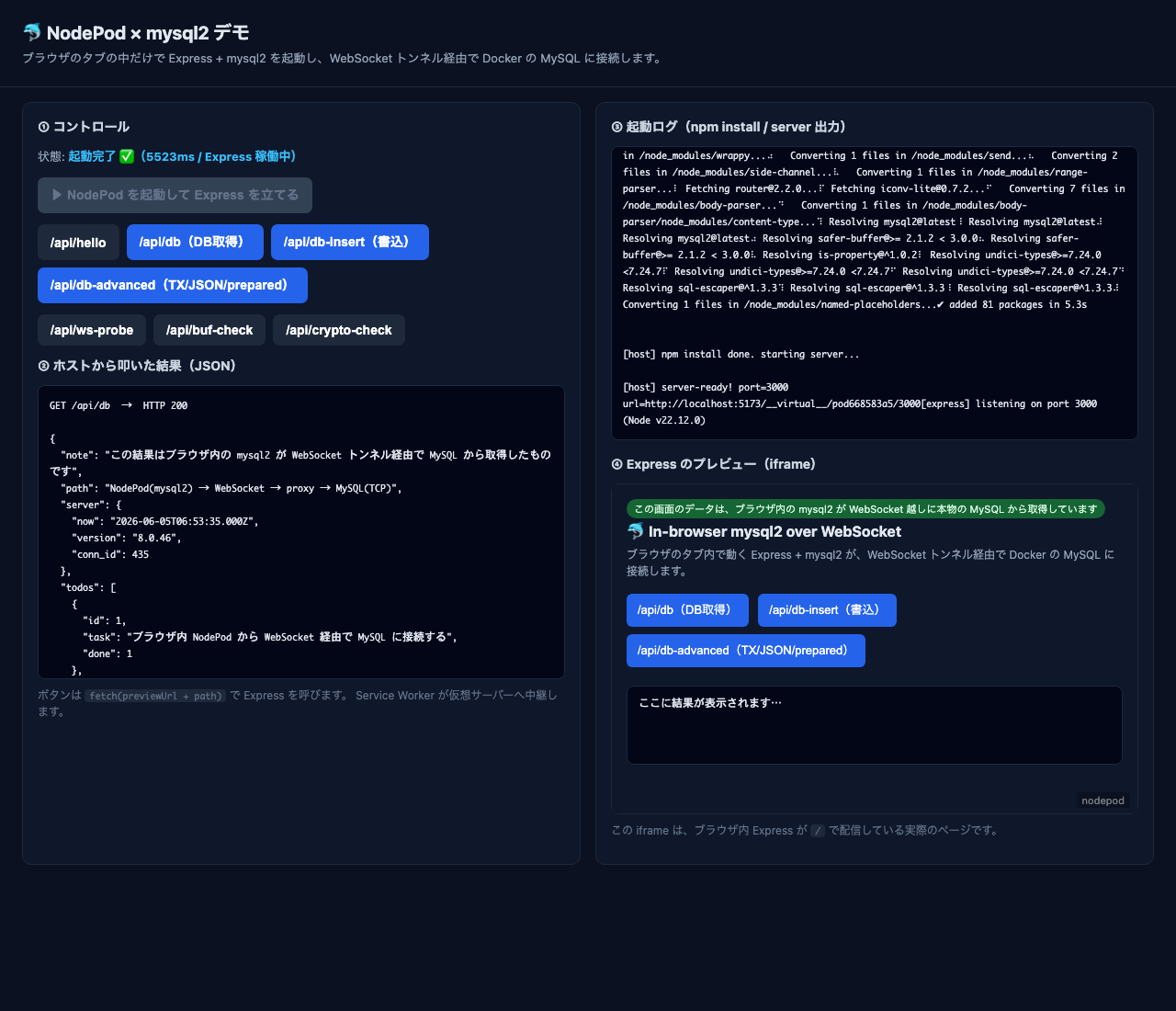1176x1011 pixels.
Task: Click the "task" JSON line in todos
Action: click(x=270, y=637)
